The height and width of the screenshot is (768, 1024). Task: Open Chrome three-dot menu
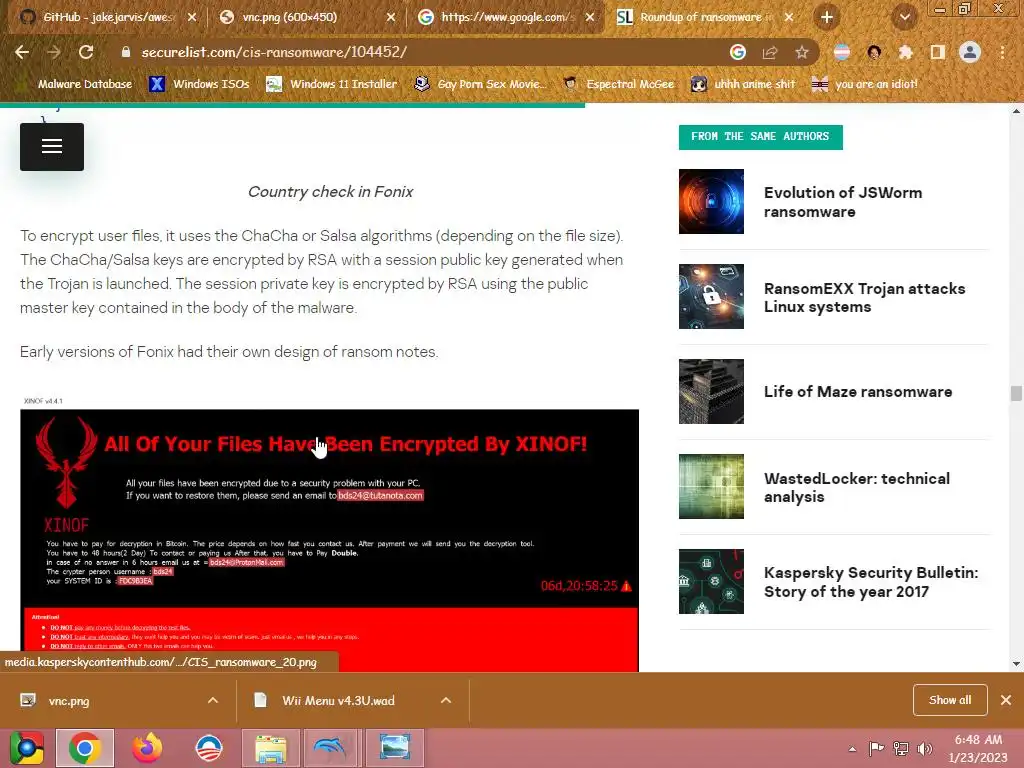[1002, 52]
